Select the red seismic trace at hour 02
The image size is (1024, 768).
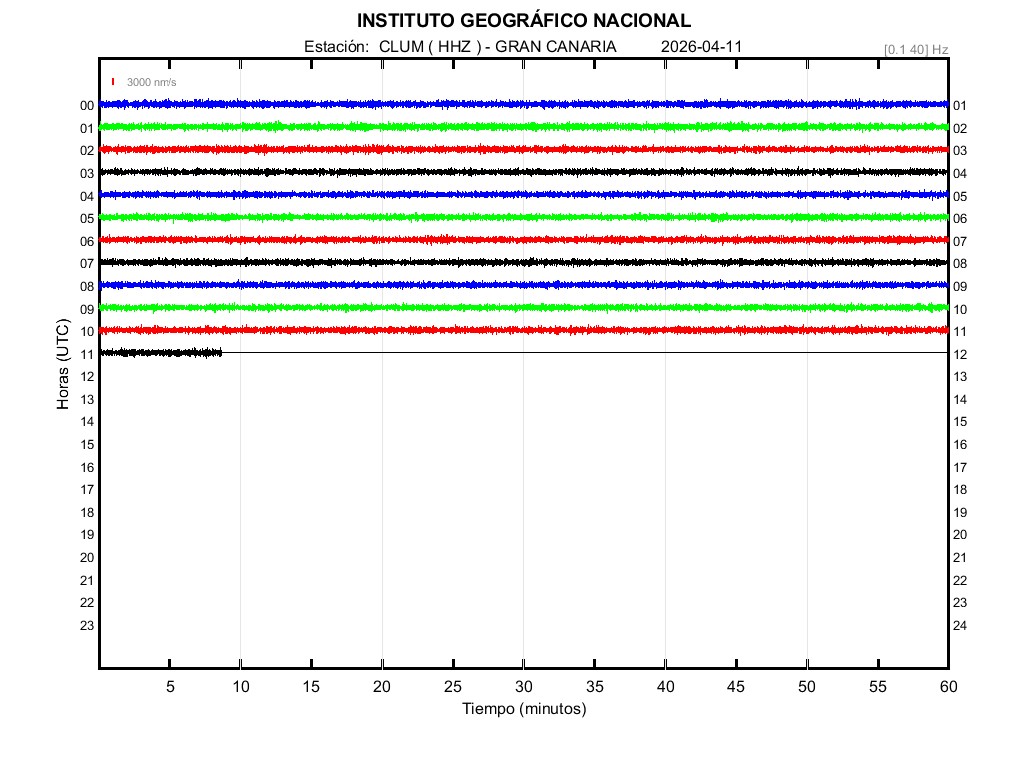pyautogui.click(x=523, y=149)
